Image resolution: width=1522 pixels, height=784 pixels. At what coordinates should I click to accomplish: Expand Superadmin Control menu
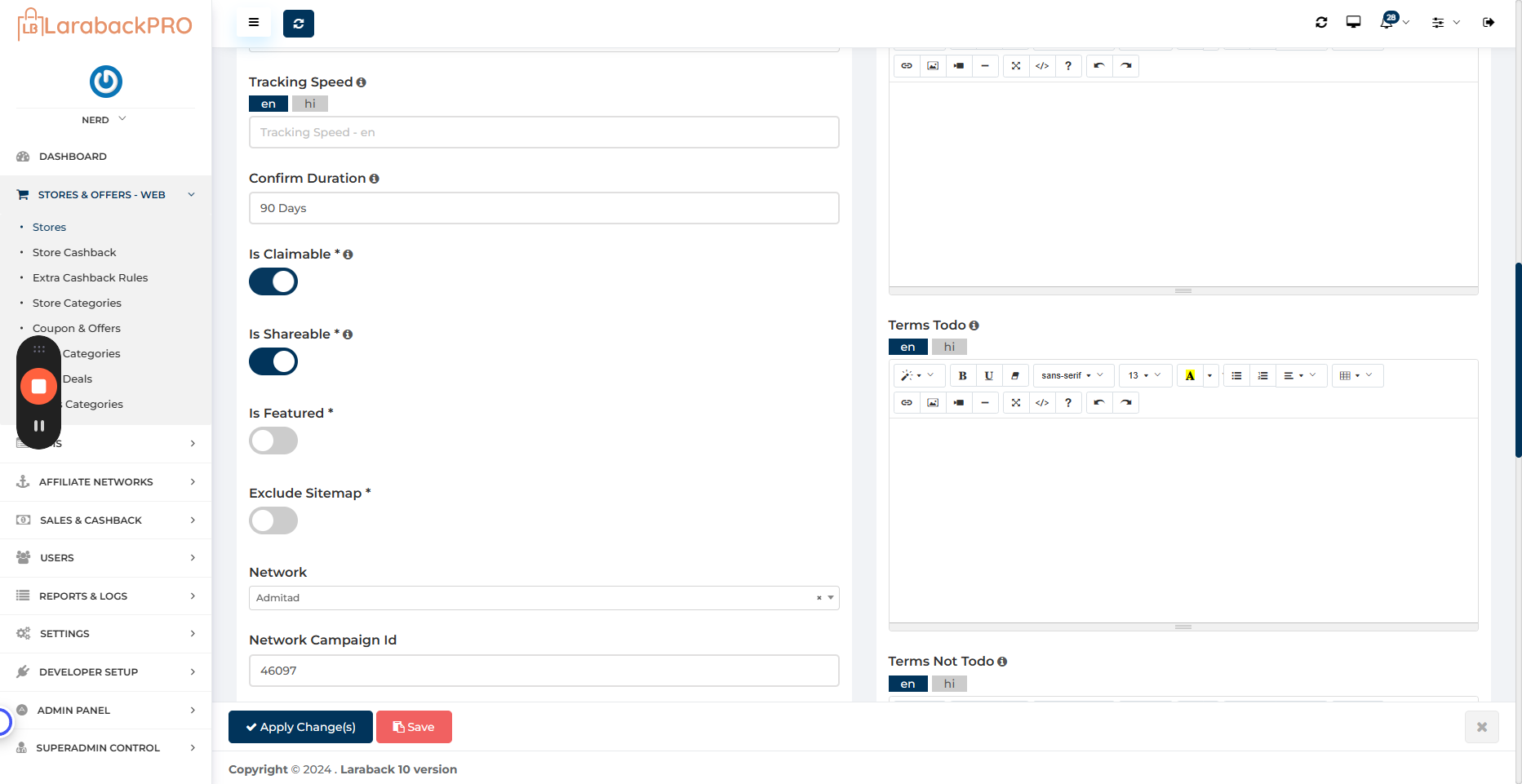[x=106, y=748]
